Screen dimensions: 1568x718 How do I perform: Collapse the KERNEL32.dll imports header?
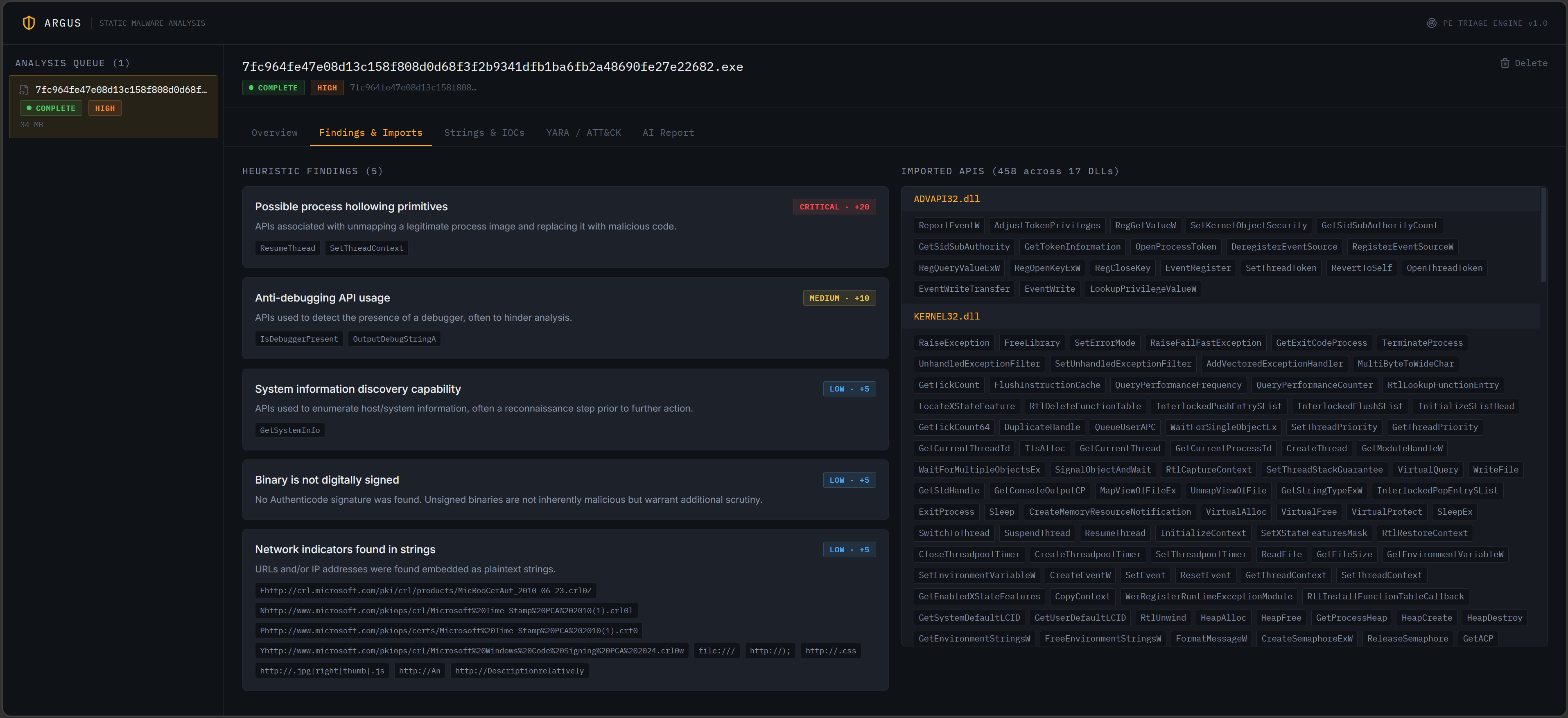click(x=1220, y=316)
